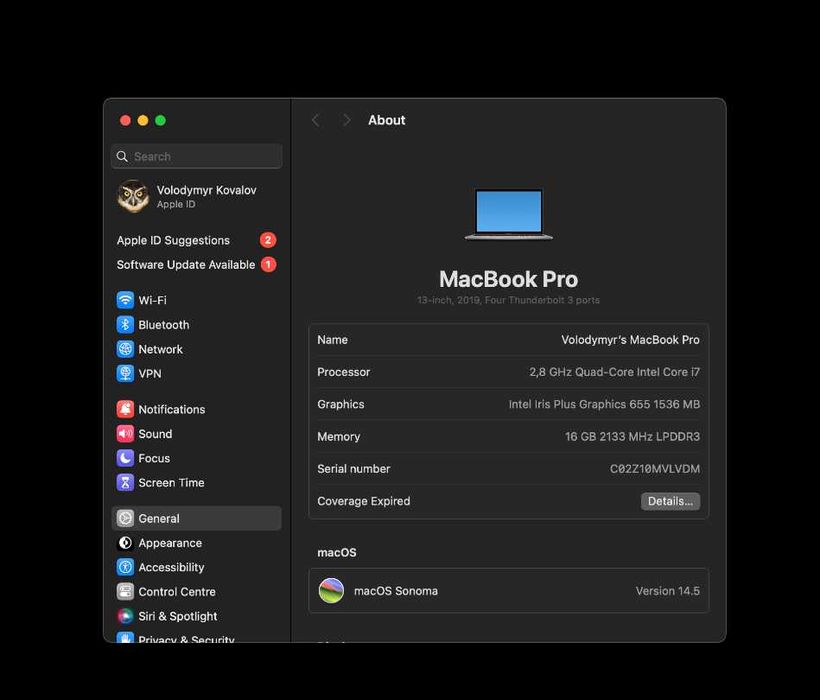Click the Graphics row label

pos(340,404)
